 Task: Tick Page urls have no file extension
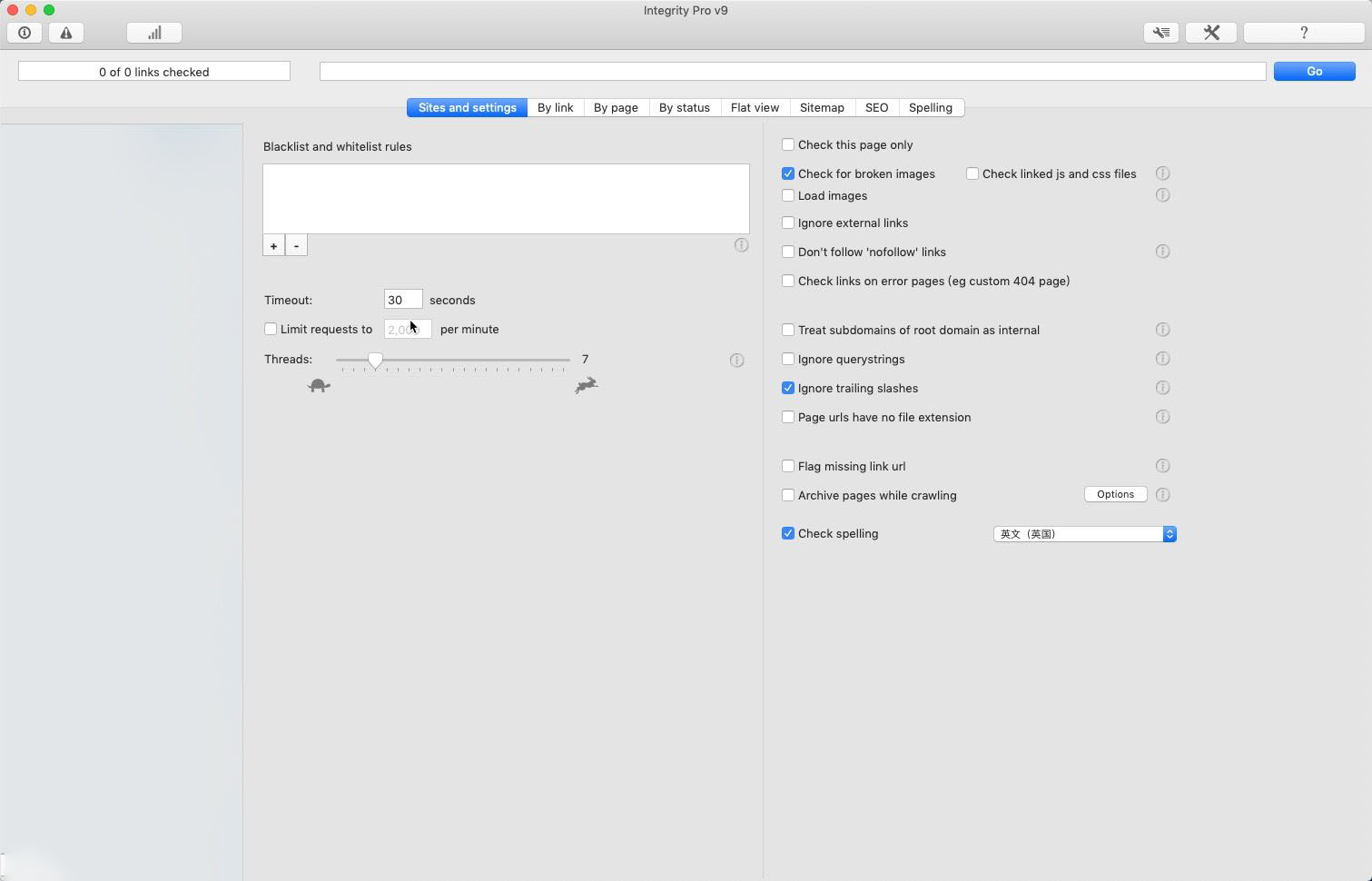[788, 417]
